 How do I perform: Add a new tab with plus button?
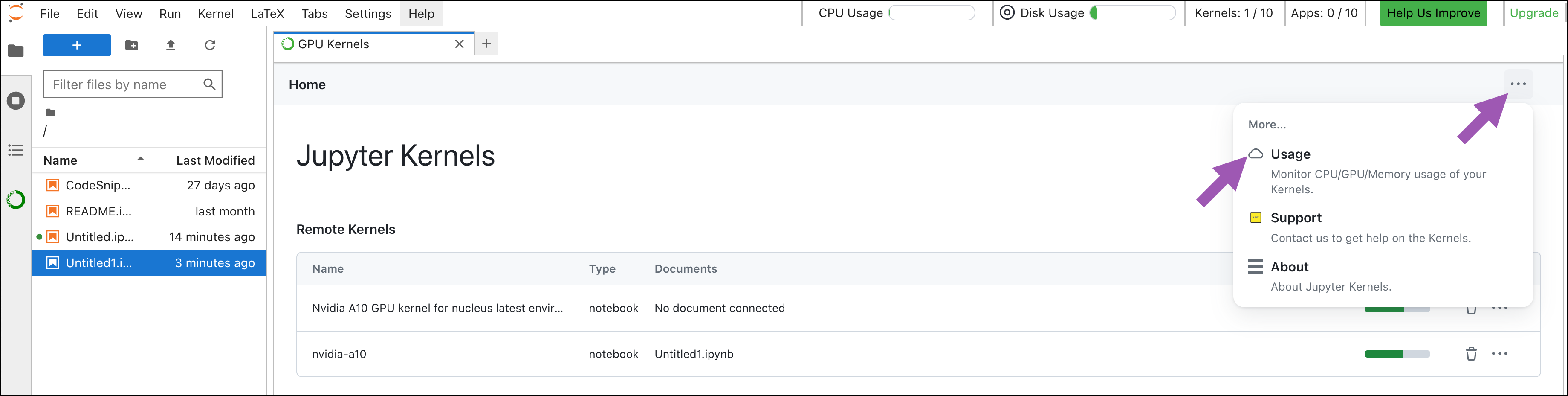(x=486, y=43)
